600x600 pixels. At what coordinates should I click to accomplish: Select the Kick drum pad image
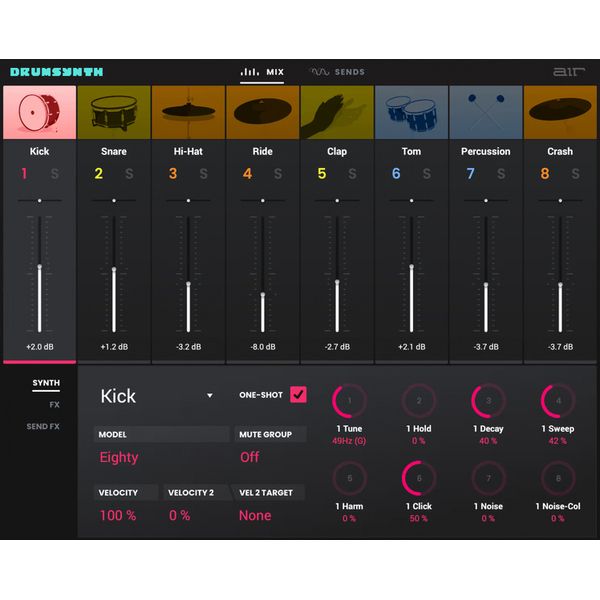point(39,112)
